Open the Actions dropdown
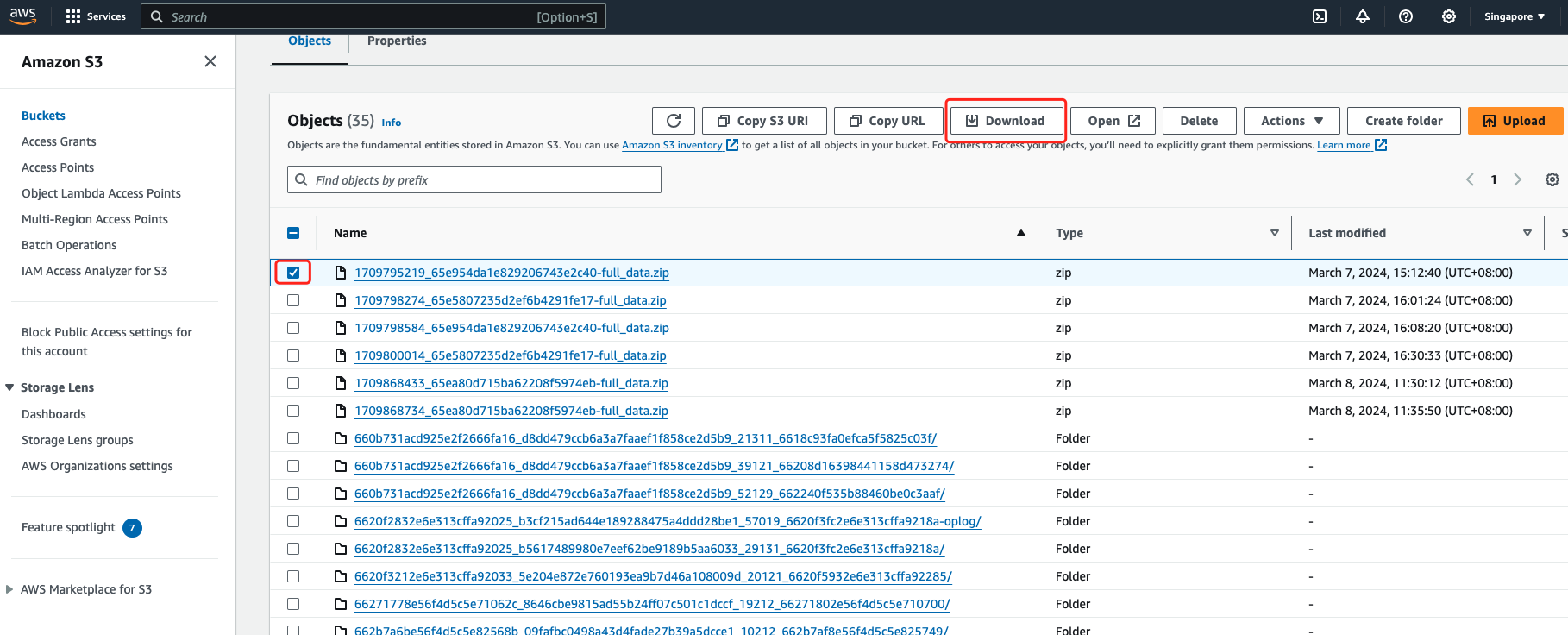 pos(1291,121)
